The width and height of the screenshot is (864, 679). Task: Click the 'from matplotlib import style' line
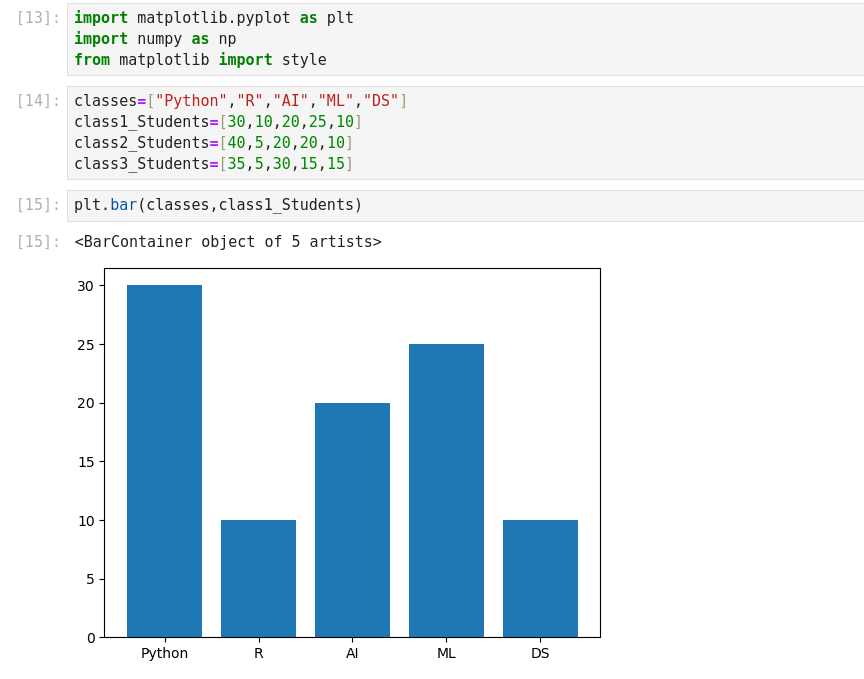[x=200, y=60]
